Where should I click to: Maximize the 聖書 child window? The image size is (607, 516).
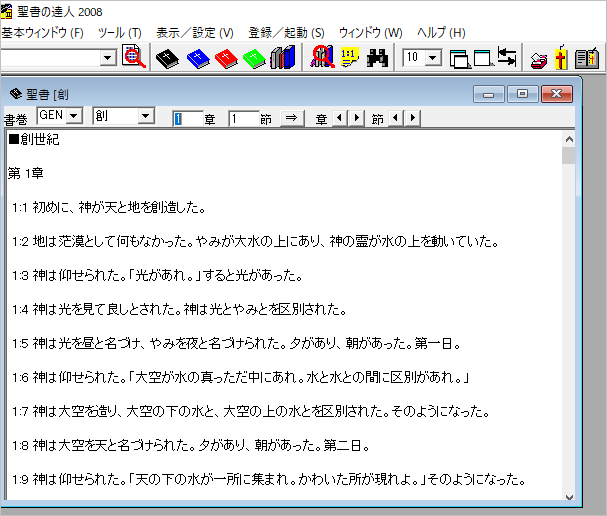522,94
